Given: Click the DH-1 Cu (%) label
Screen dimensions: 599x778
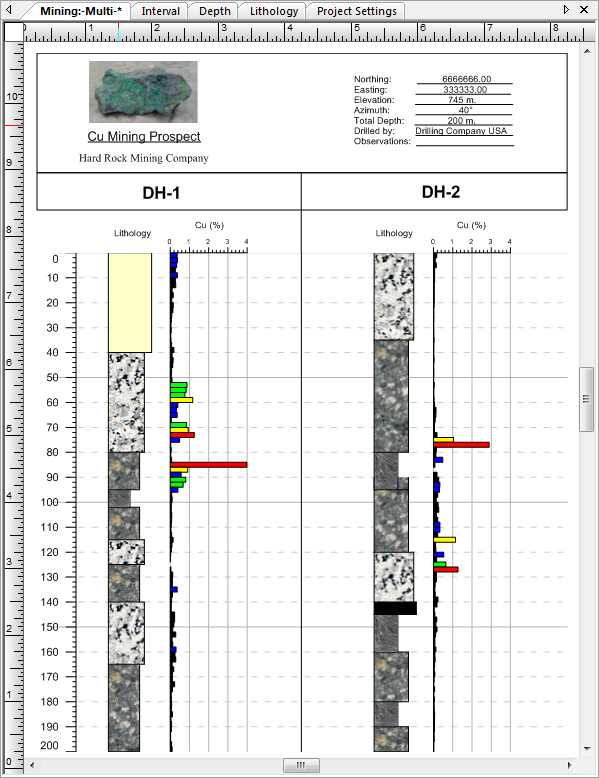Looking at the screenshot, I should pos(209,225).
